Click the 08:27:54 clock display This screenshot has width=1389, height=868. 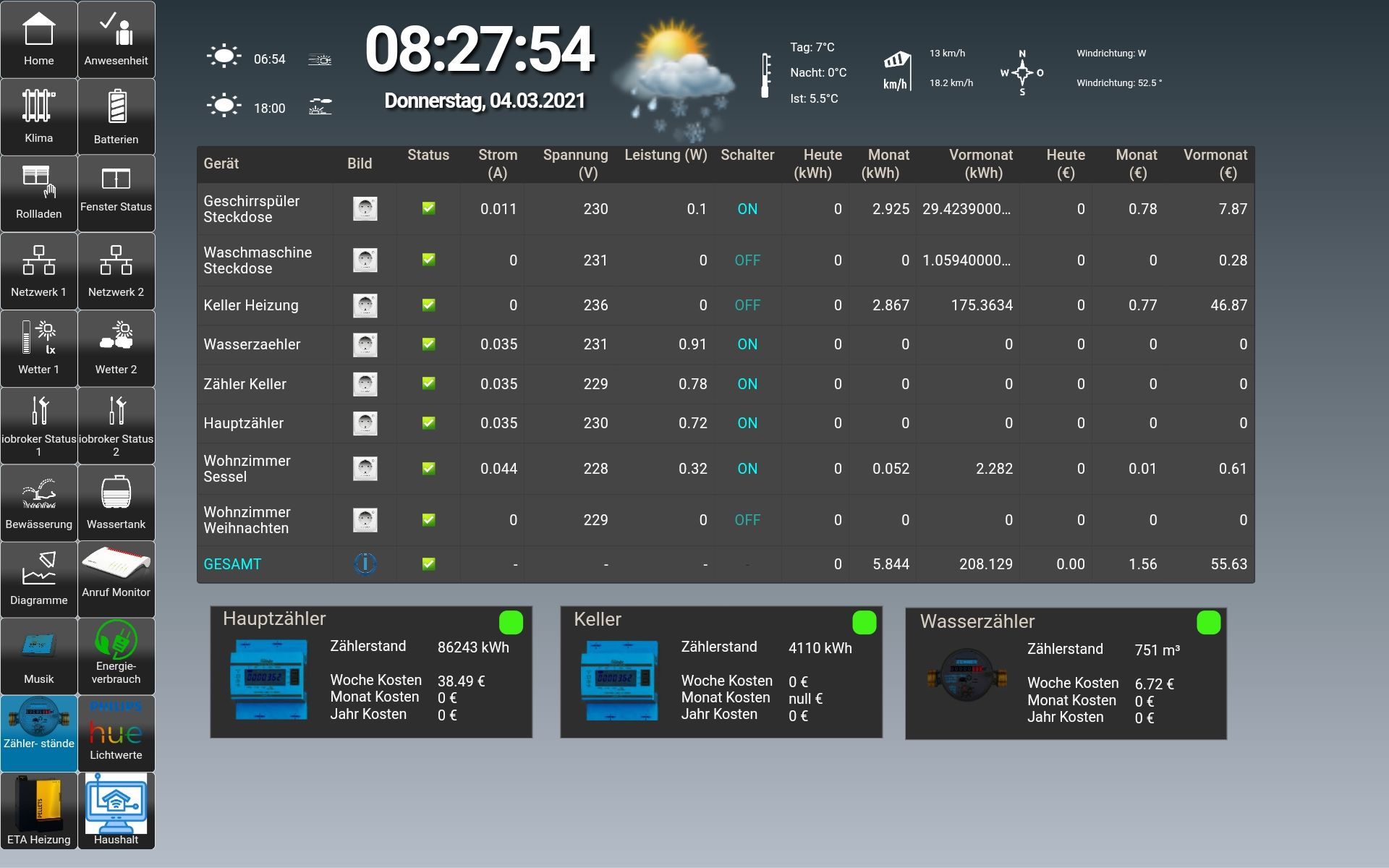(x=480, y=50)
